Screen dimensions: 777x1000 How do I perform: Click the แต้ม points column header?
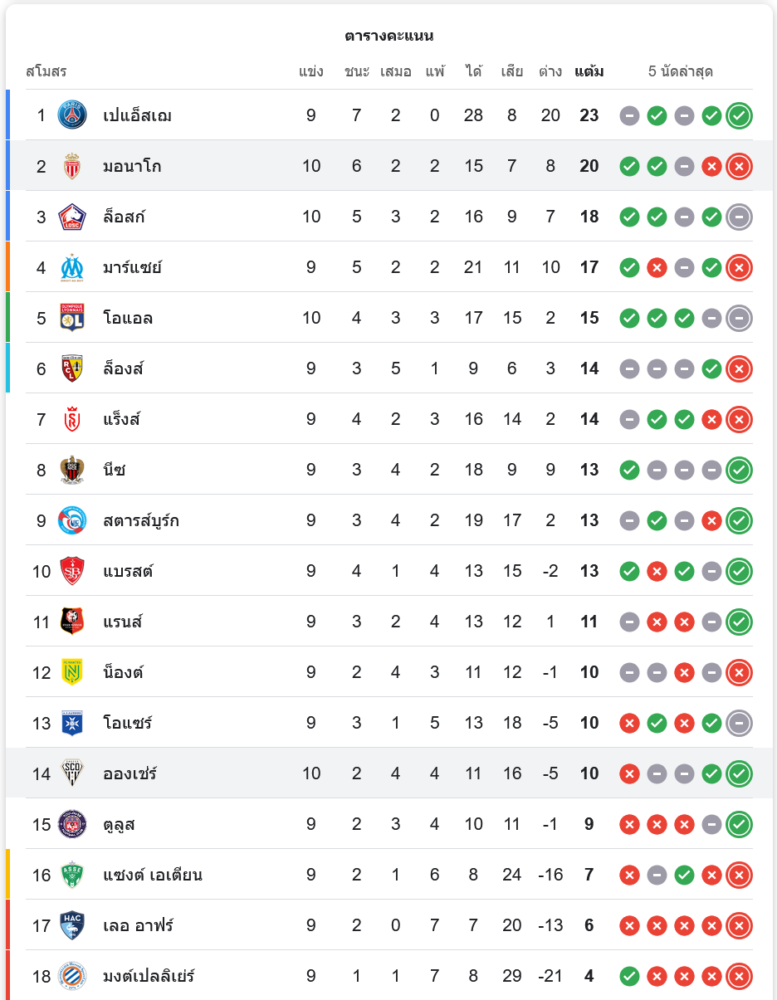point(589,71)
